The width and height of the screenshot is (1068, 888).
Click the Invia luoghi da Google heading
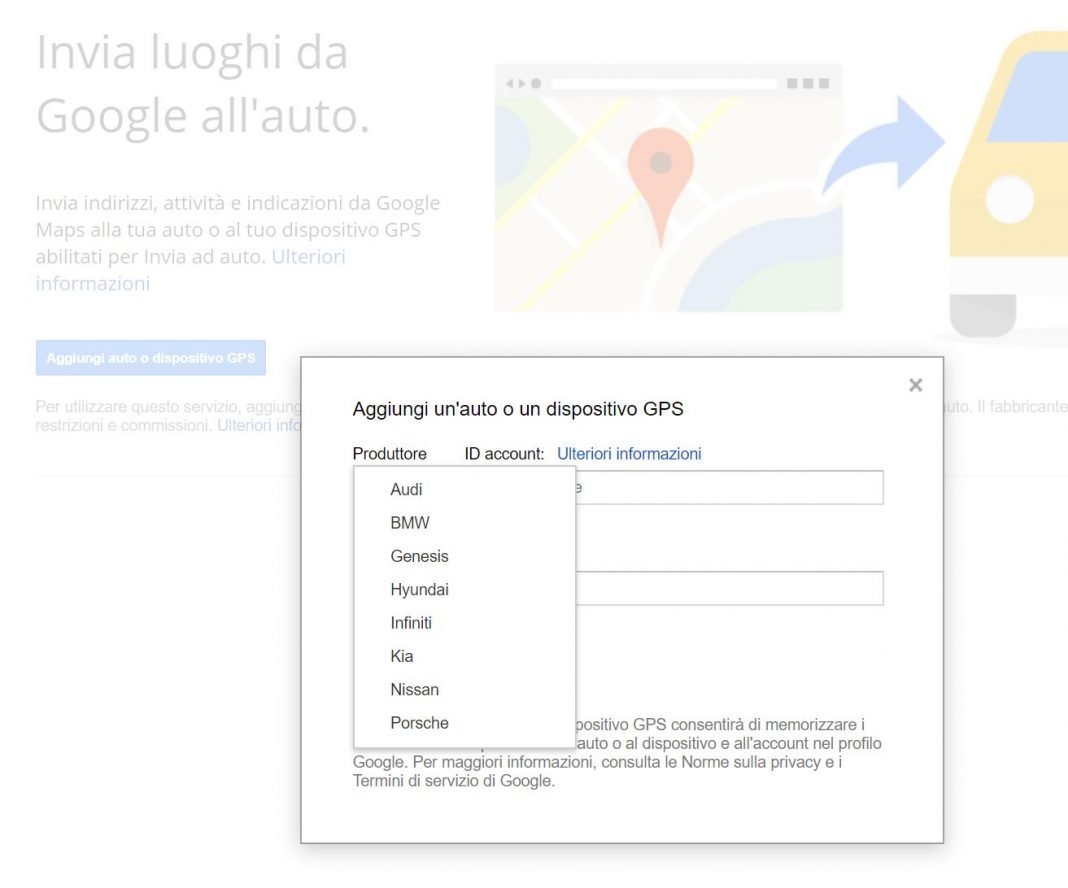(x=203, y=84)
